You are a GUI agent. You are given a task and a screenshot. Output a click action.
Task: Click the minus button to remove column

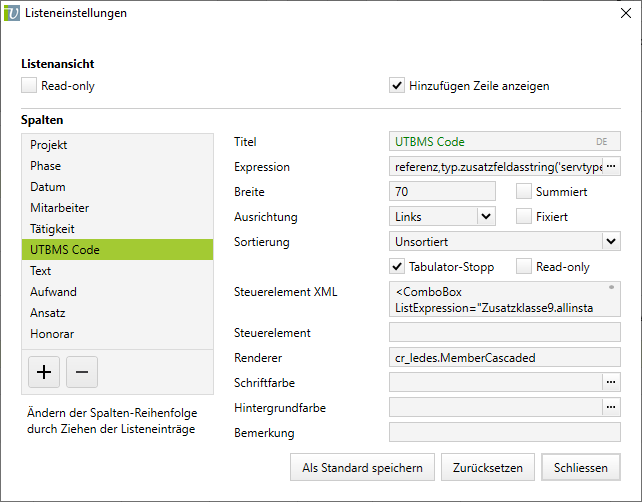click(x=81, y=373)
